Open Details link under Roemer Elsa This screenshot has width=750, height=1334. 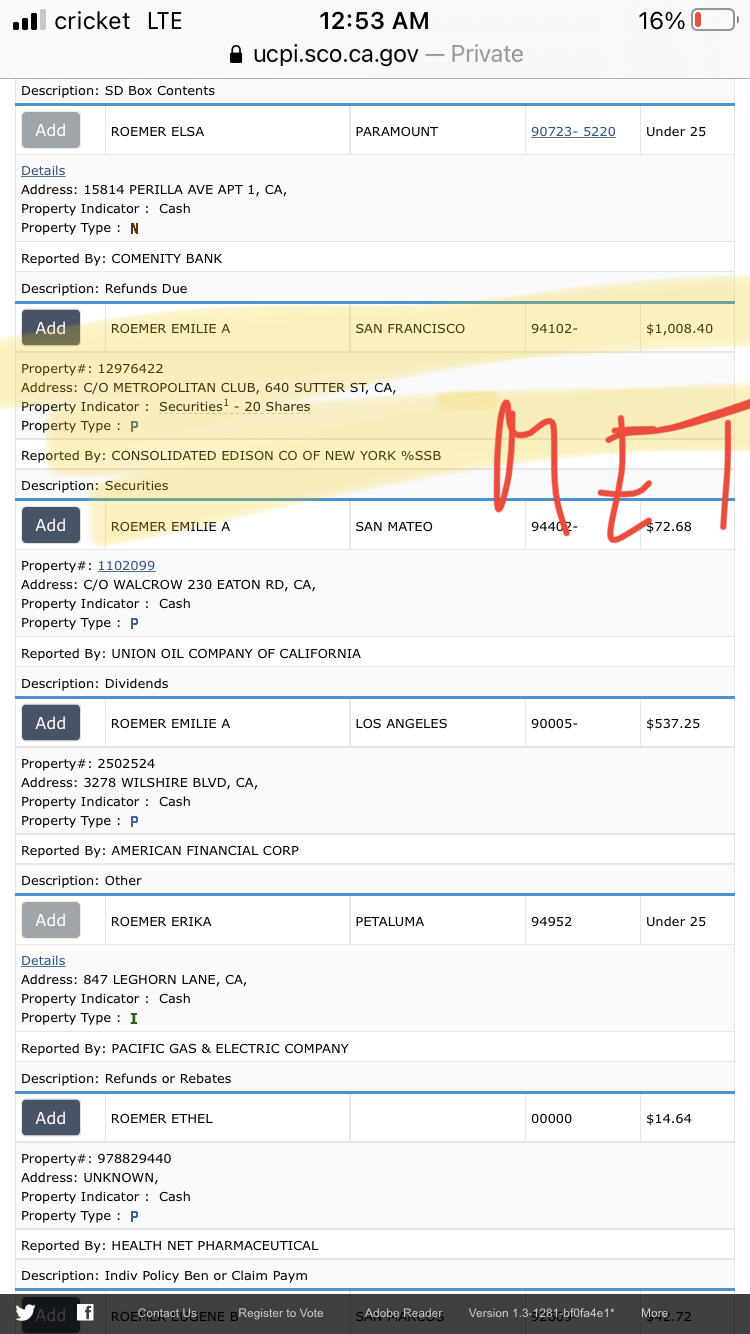[x=43, y=171]
